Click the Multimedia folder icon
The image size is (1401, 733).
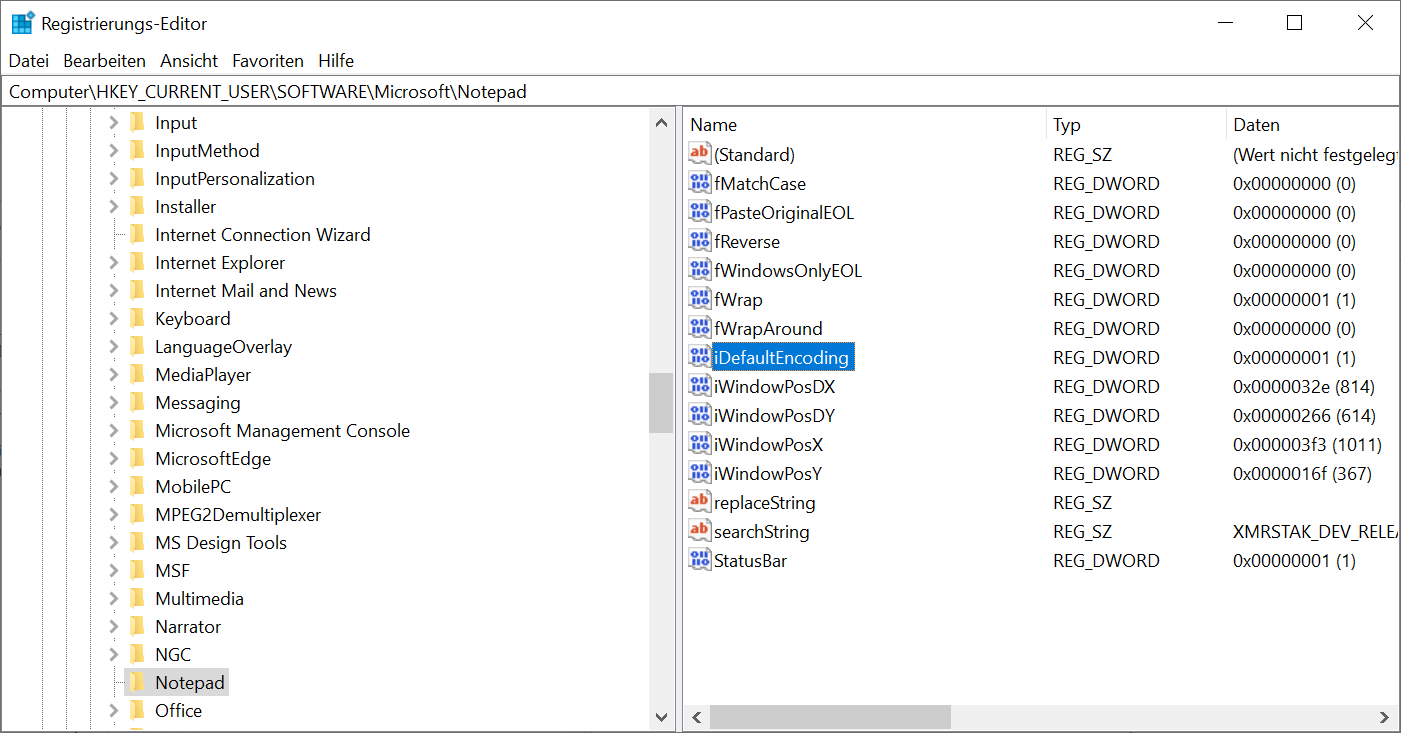tap(137, 598)
